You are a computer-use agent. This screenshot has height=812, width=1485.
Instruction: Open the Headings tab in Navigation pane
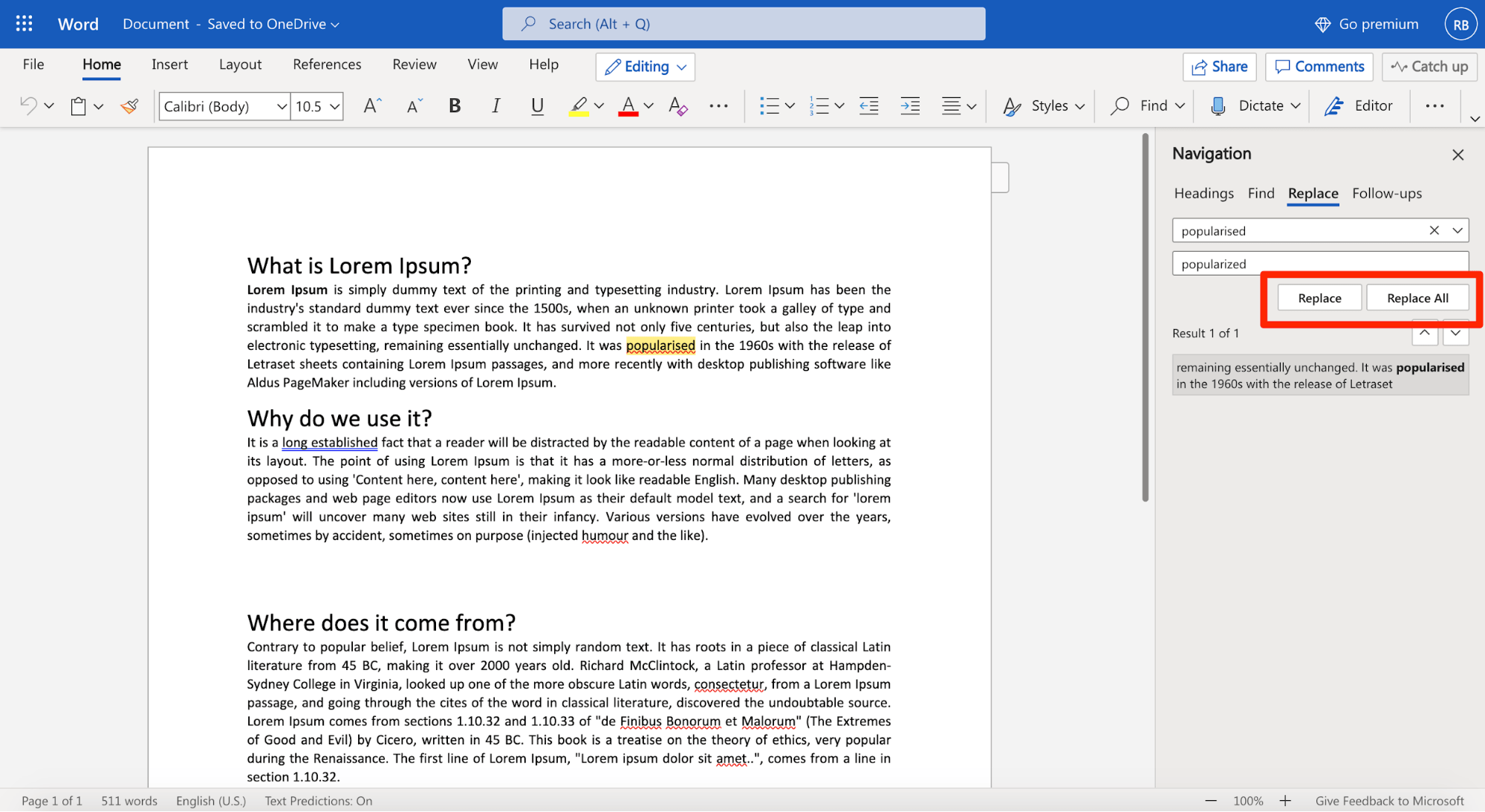tap(1203, 193)
